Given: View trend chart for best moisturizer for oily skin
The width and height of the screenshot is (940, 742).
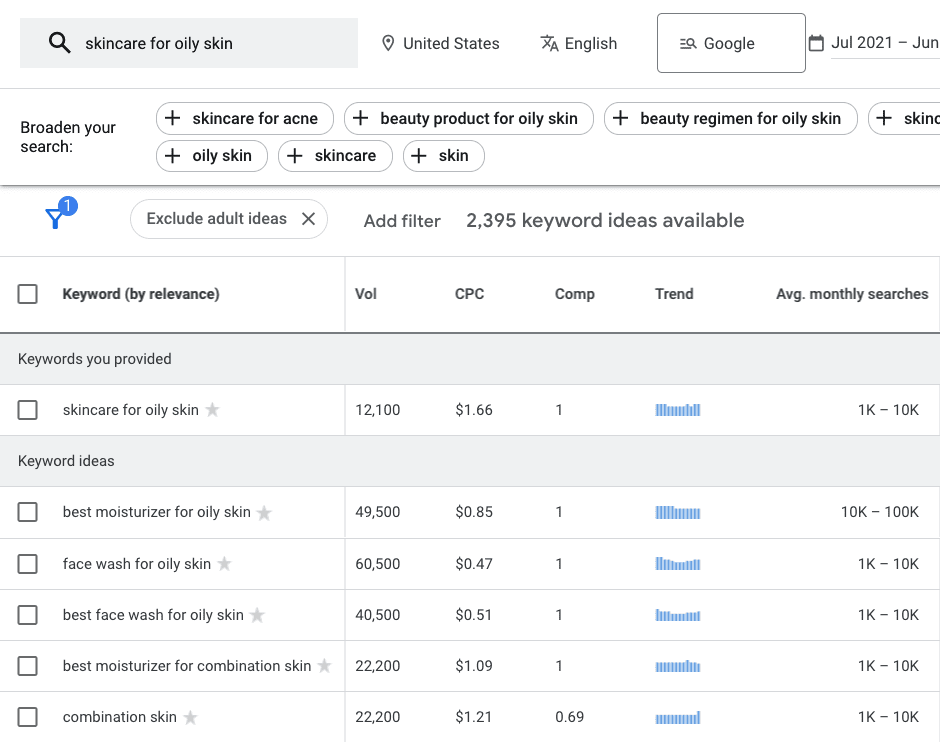Looking at the screenshot, I should click(x=677, y=512).
